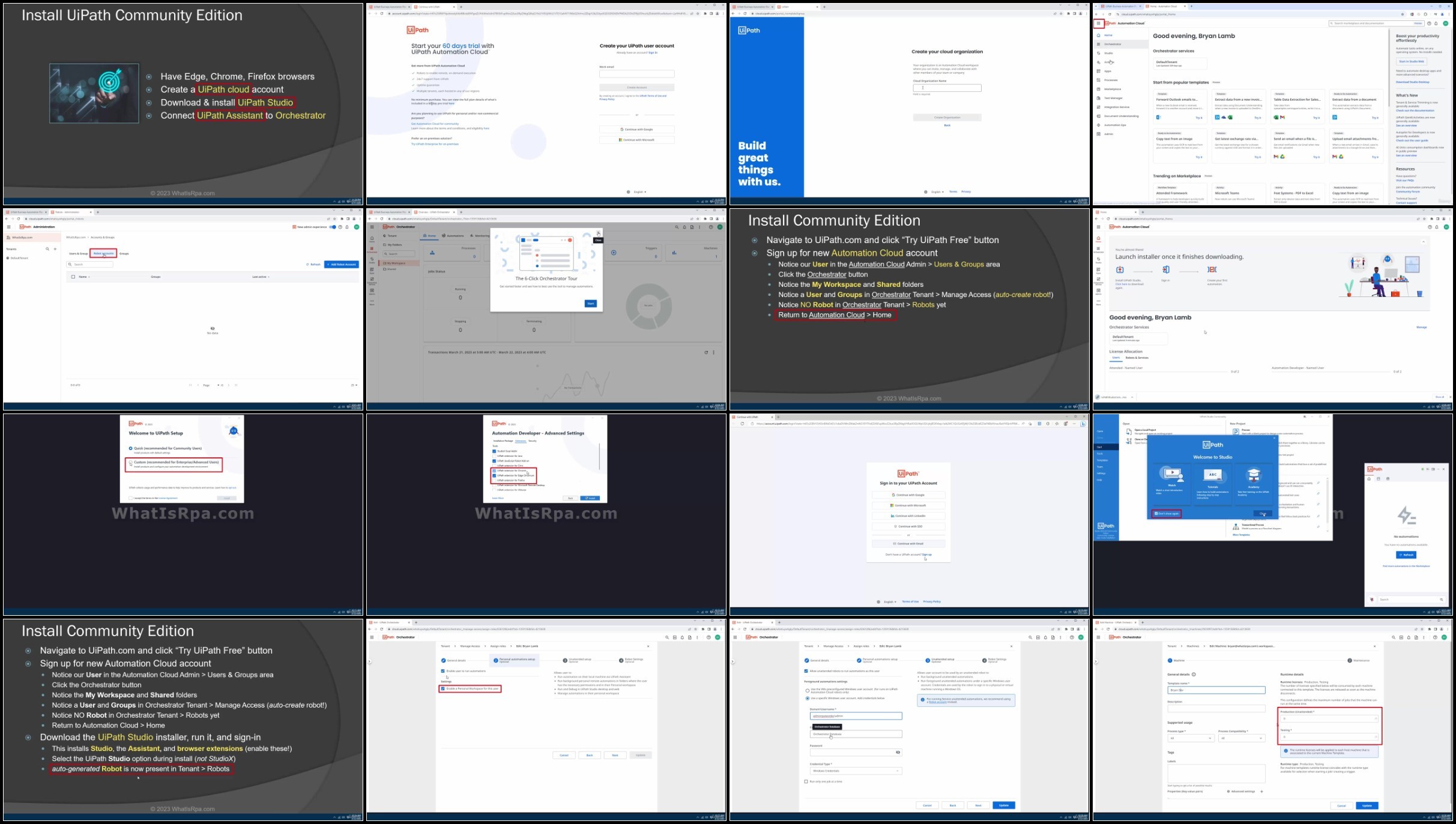Viewport: 1456px width, 824px height.
Task: Open Document Understanding in the expanded sidebar
Action: coord(1120,116)
